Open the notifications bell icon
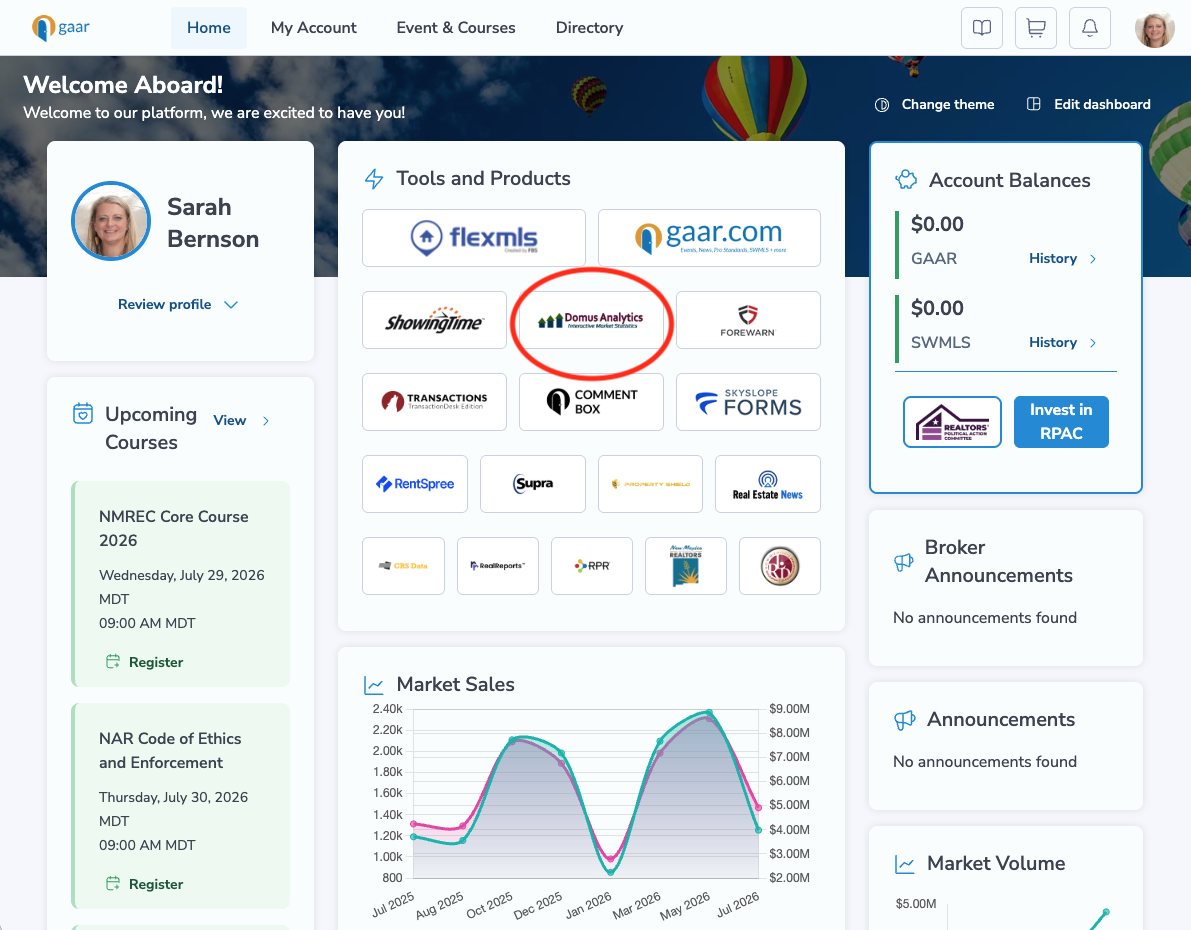The height and width of the screenshot is (930, 1191). click(x=1089, y=28)
